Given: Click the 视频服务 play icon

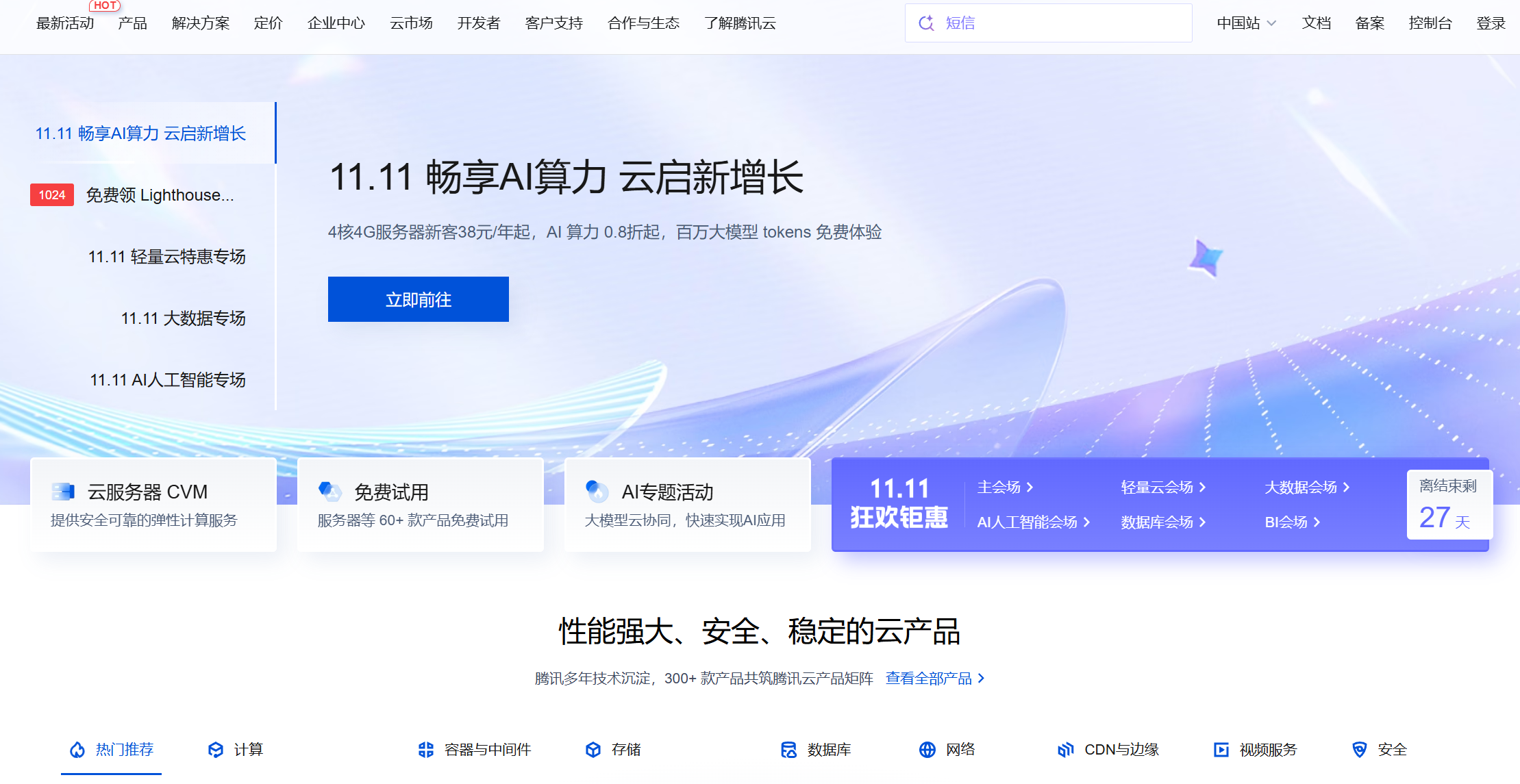Looking at the screenshot, I should [x=1221, y=750].
